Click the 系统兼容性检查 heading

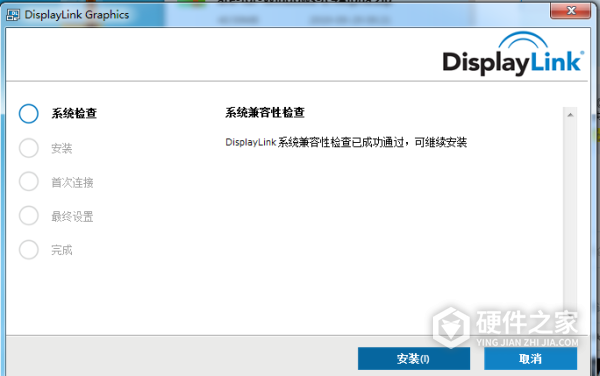[265, 112]
